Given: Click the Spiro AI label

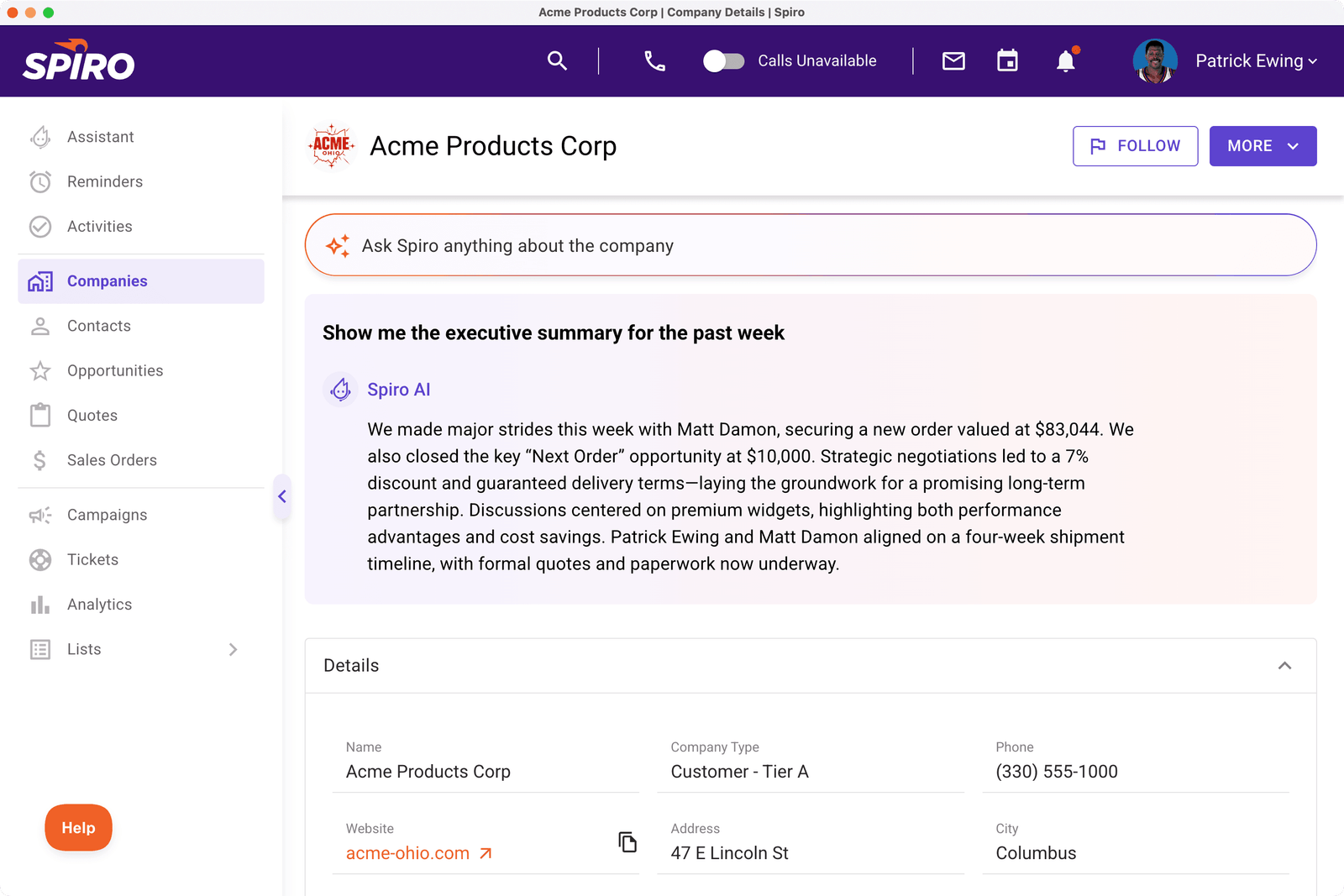Looking at the screenshot, I should pyautogui.click(x=399, y=390).
